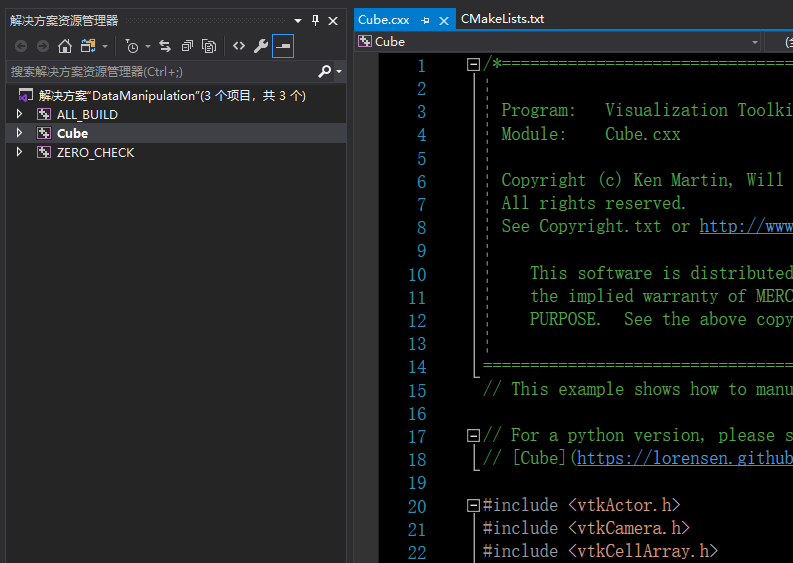Click the '#include <vtkActor.h>' line
This screenshot has height=563, width=793.
click(582, 505)
